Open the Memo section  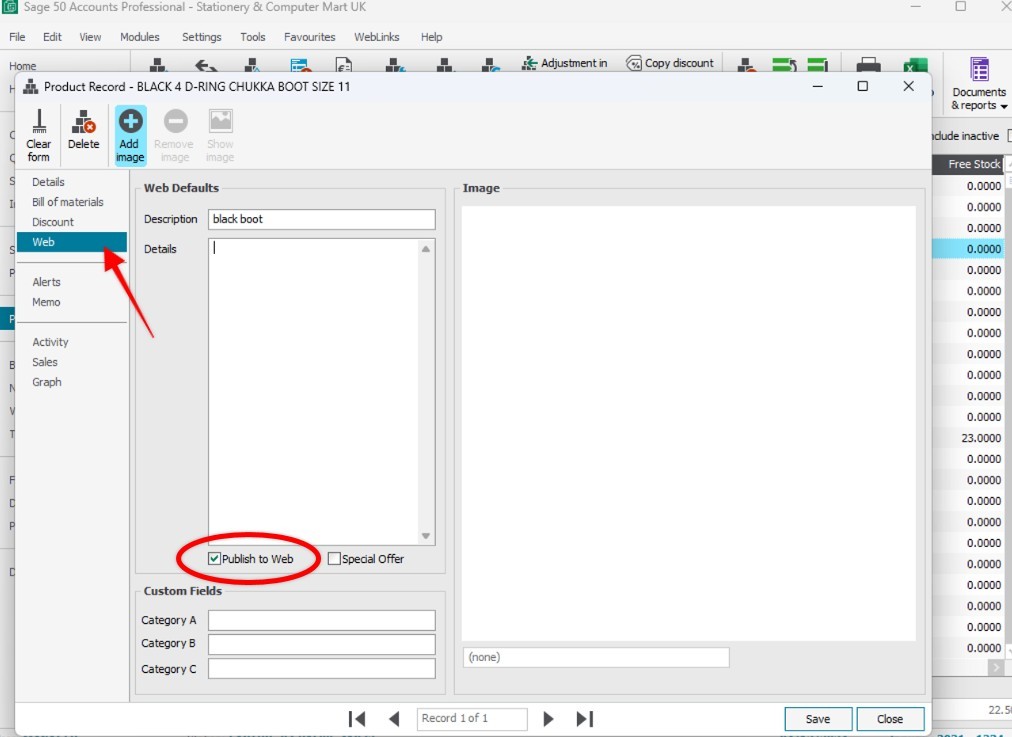click(x=46, y=302)
